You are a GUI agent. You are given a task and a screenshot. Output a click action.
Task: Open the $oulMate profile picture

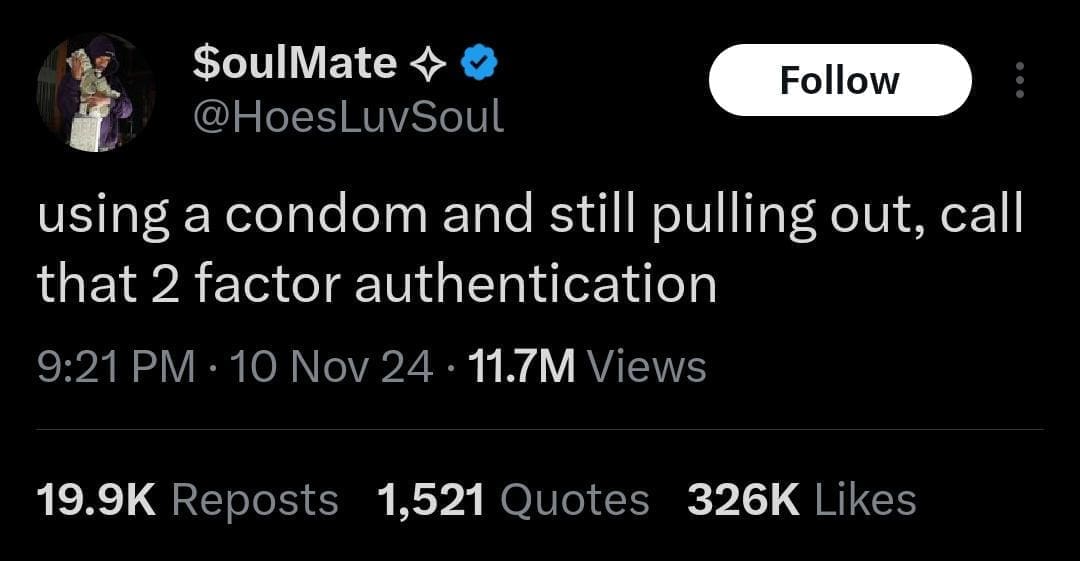(x=95, y=93)
